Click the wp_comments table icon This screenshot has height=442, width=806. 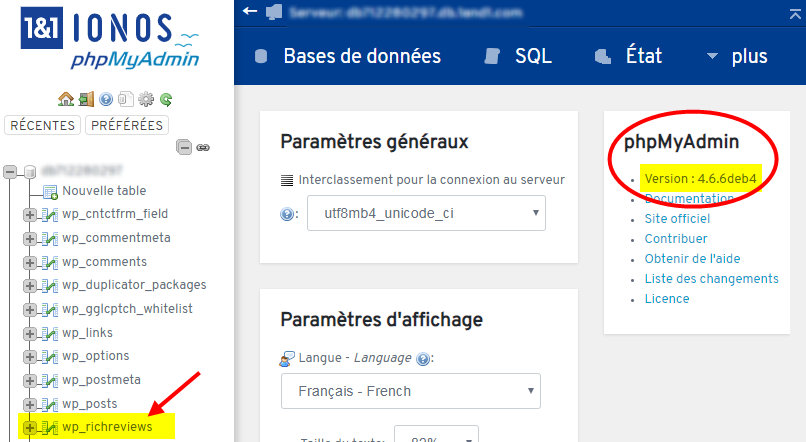click(50, 263)
